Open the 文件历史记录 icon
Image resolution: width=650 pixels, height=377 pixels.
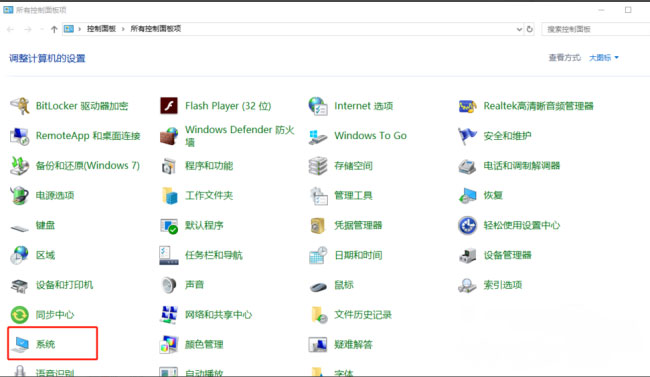(319, 315)
